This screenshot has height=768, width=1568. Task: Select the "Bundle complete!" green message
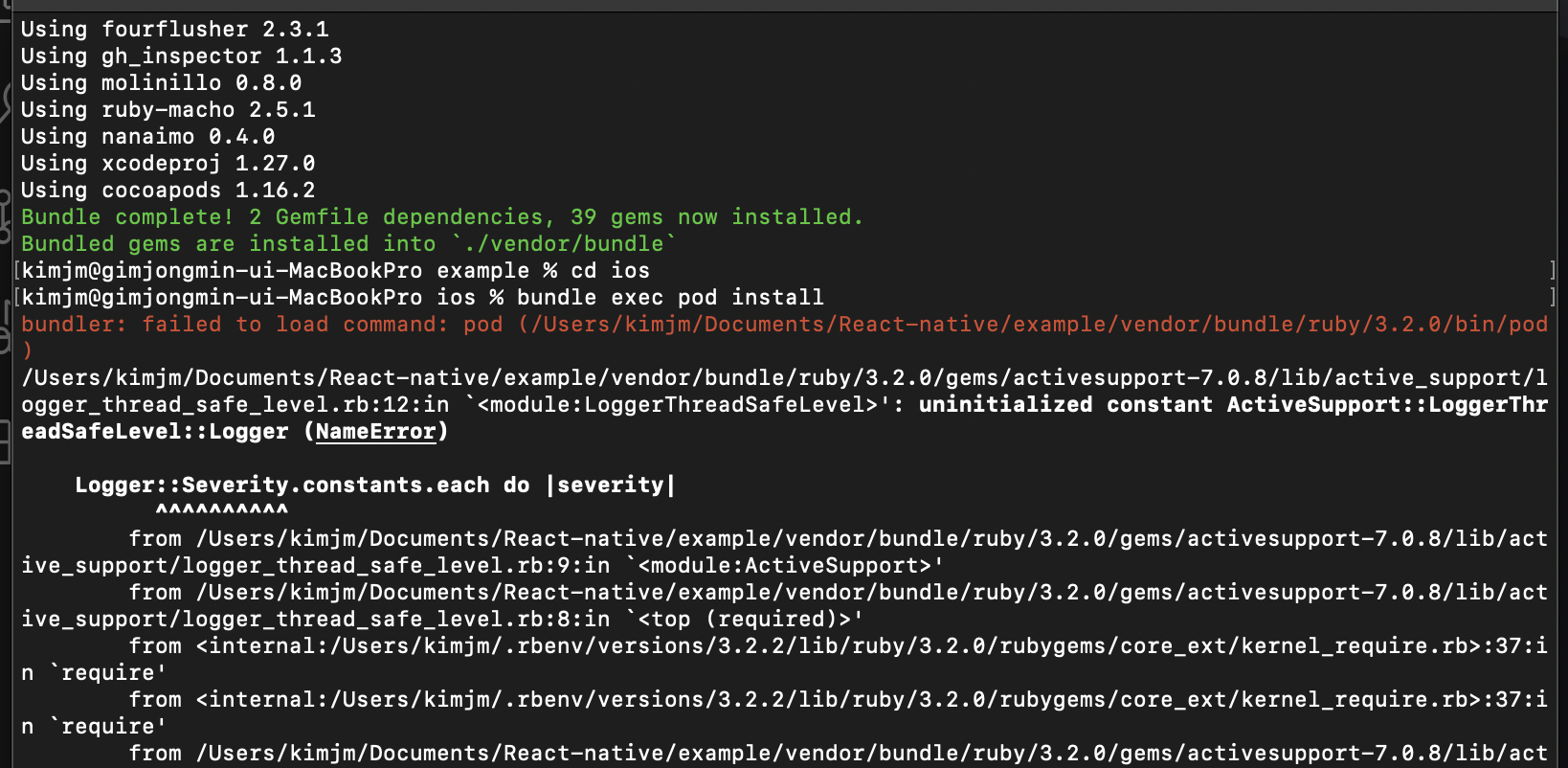click(126, 217)
